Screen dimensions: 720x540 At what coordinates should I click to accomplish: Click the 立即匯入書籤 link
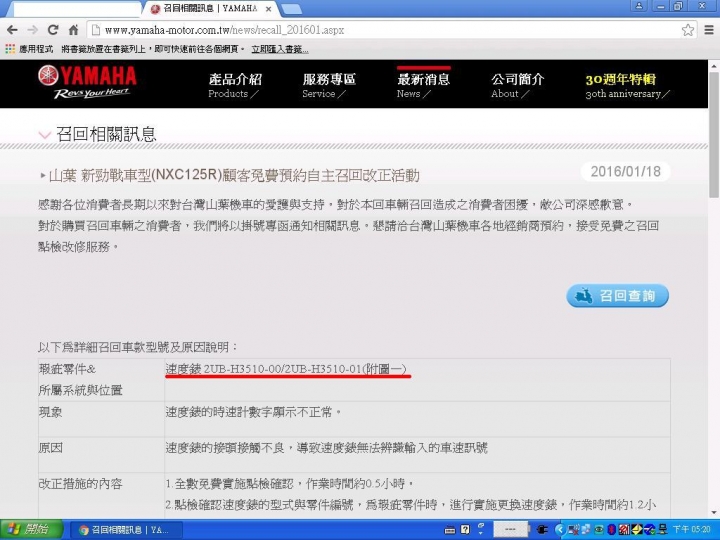coord(280,49)
